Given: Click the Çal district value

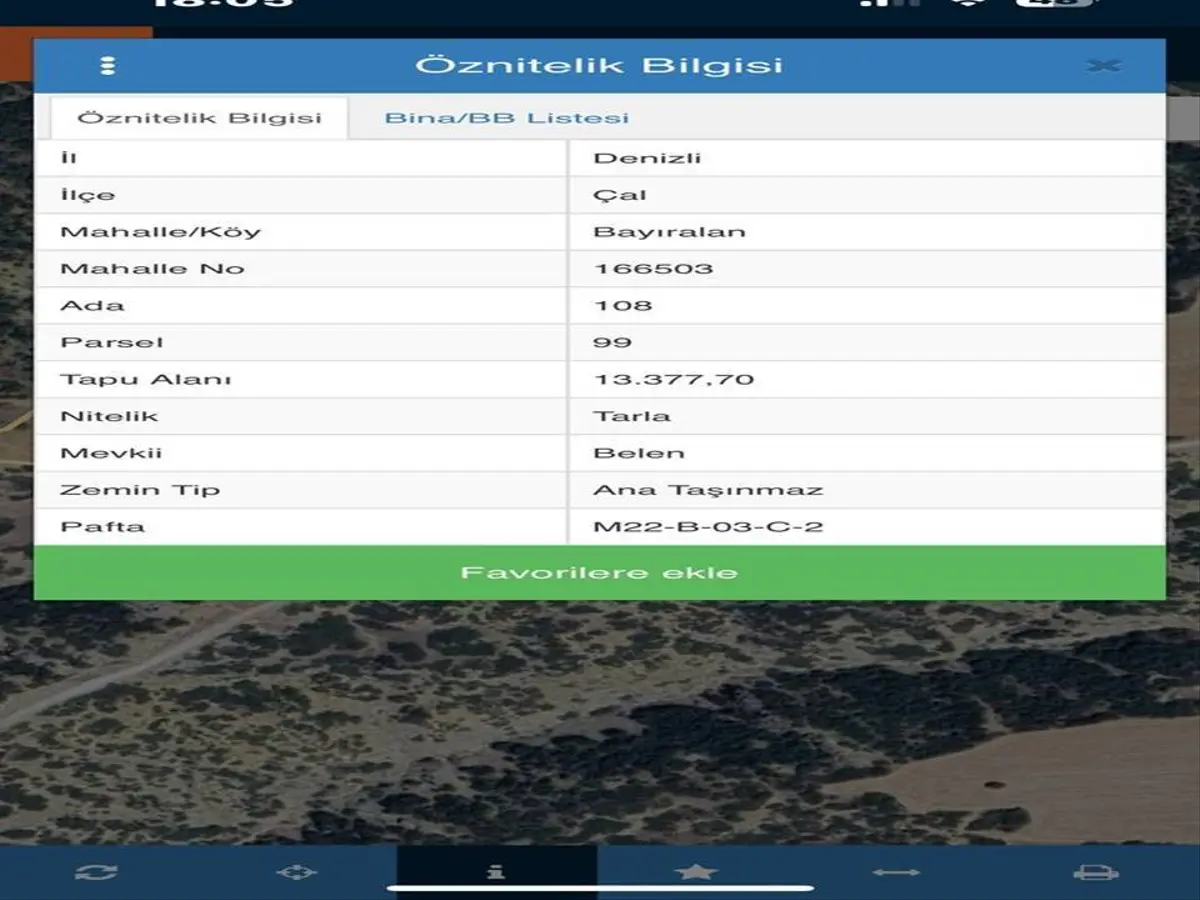Looking at the screenshot, I should [620, 195].
